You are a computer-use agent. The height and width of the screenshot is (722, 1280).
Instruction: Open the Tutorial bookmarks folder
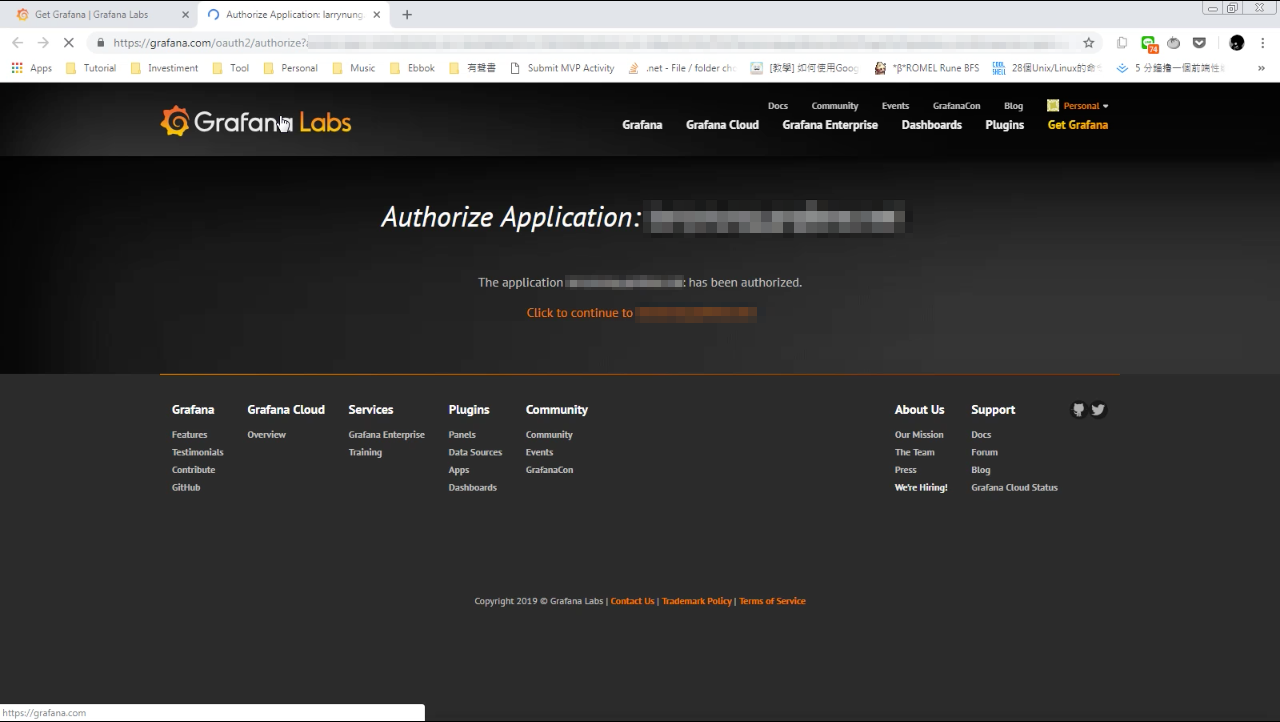coord(90,68)
